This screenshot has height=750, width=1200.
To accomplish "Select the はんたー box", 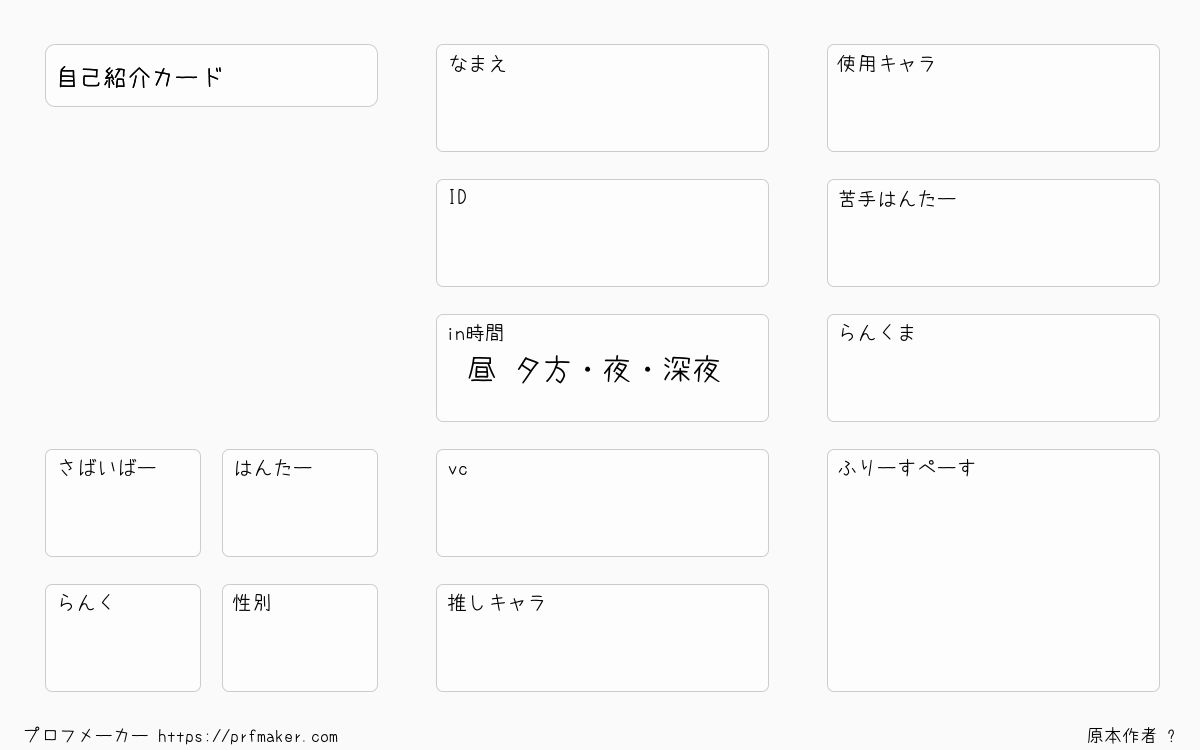I will tap(300, 503).
